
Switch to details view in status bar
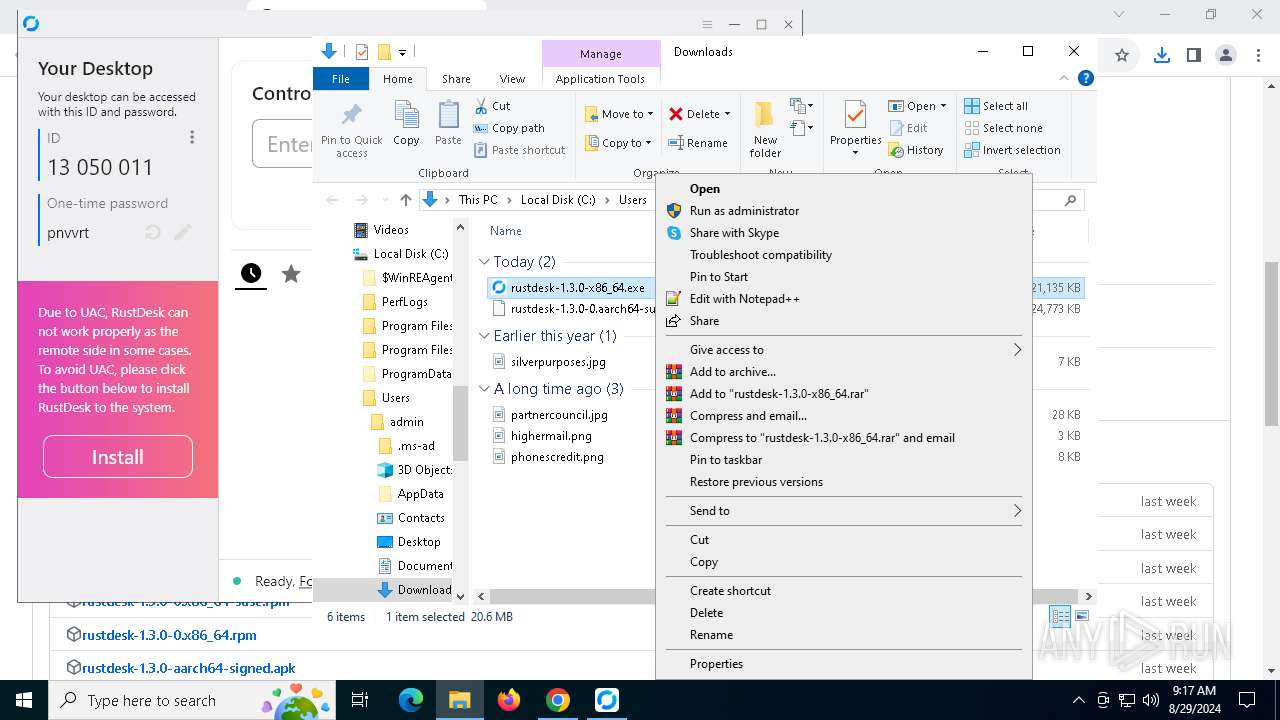pyautogui.click(x=1060, y=616)
